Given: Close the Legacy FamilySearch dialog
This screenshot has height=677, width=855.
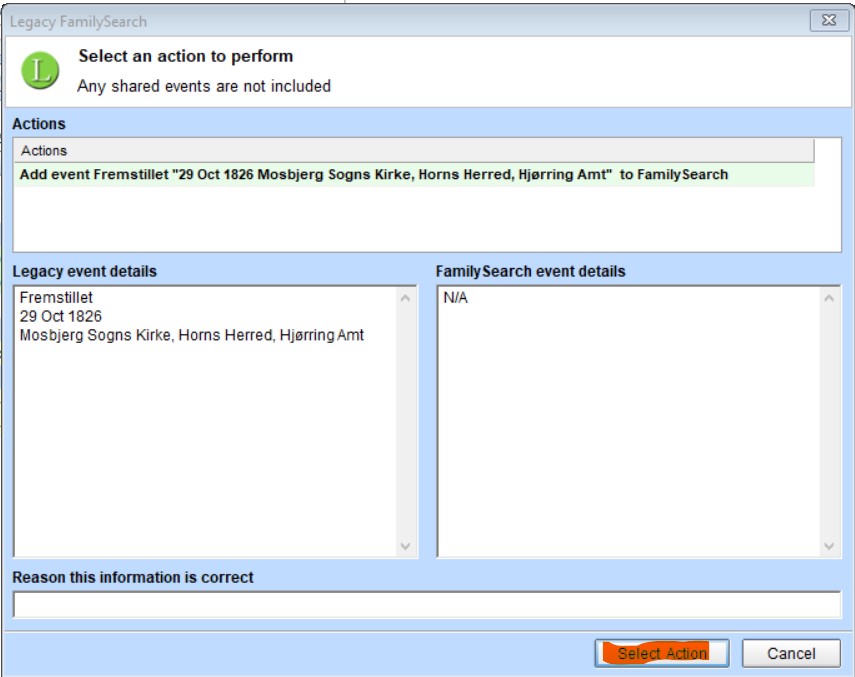Looking at the screenshot, I should pos(829,20).
